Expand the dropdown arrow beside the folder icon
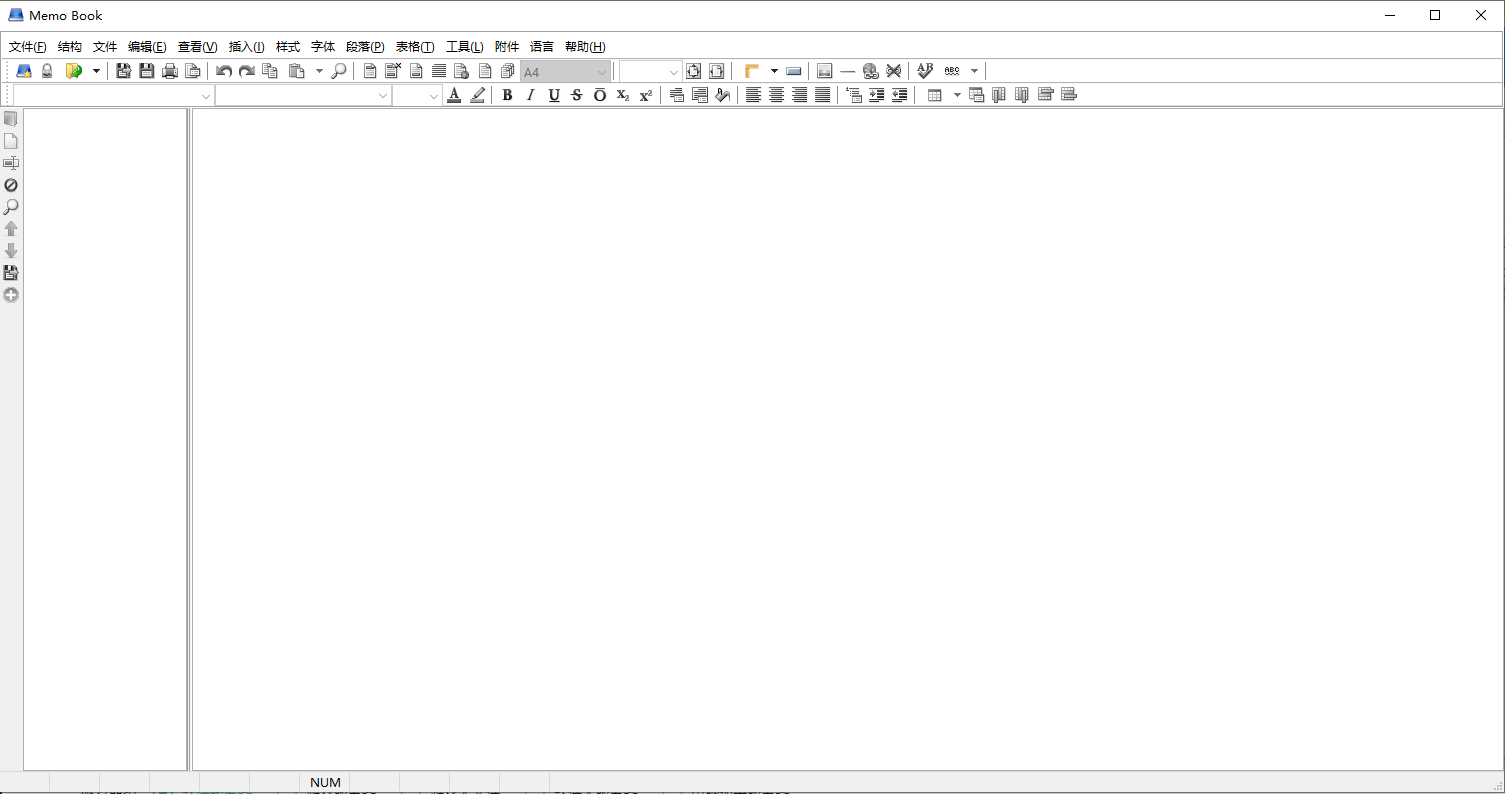Screen dimensions: 1505x794 click(x=97, y=71)
